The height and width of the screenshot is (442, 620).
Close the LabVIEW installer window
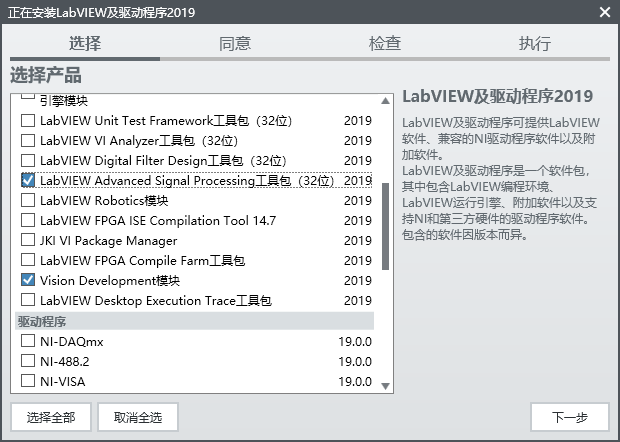click(x=605, y=12)
